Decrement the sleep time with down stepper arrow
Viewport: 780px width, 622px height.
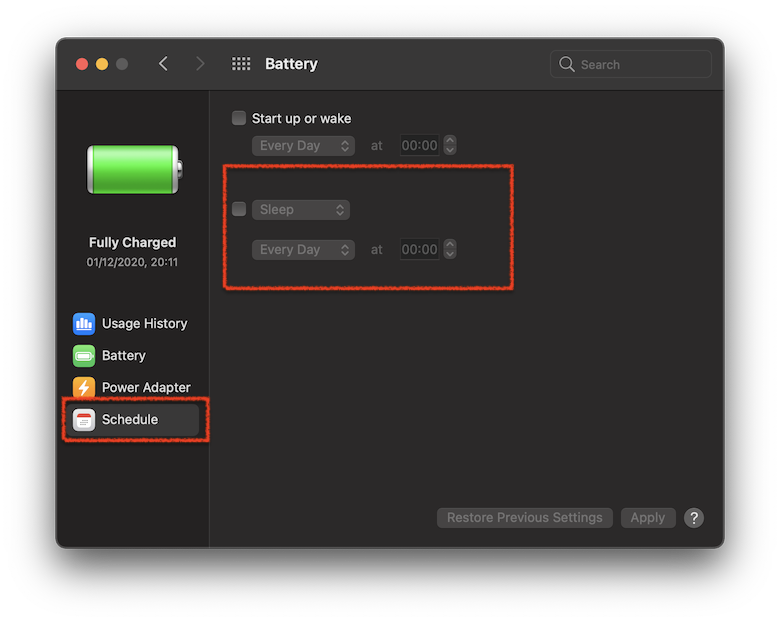(x=450, y=254)
